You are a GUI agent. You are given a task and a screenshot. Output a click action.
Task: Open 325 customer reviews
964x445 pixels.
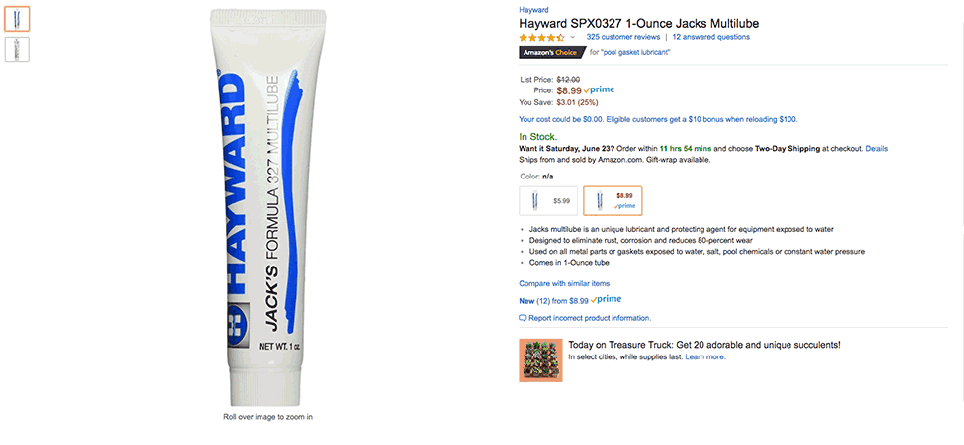[x=623, y=37]
